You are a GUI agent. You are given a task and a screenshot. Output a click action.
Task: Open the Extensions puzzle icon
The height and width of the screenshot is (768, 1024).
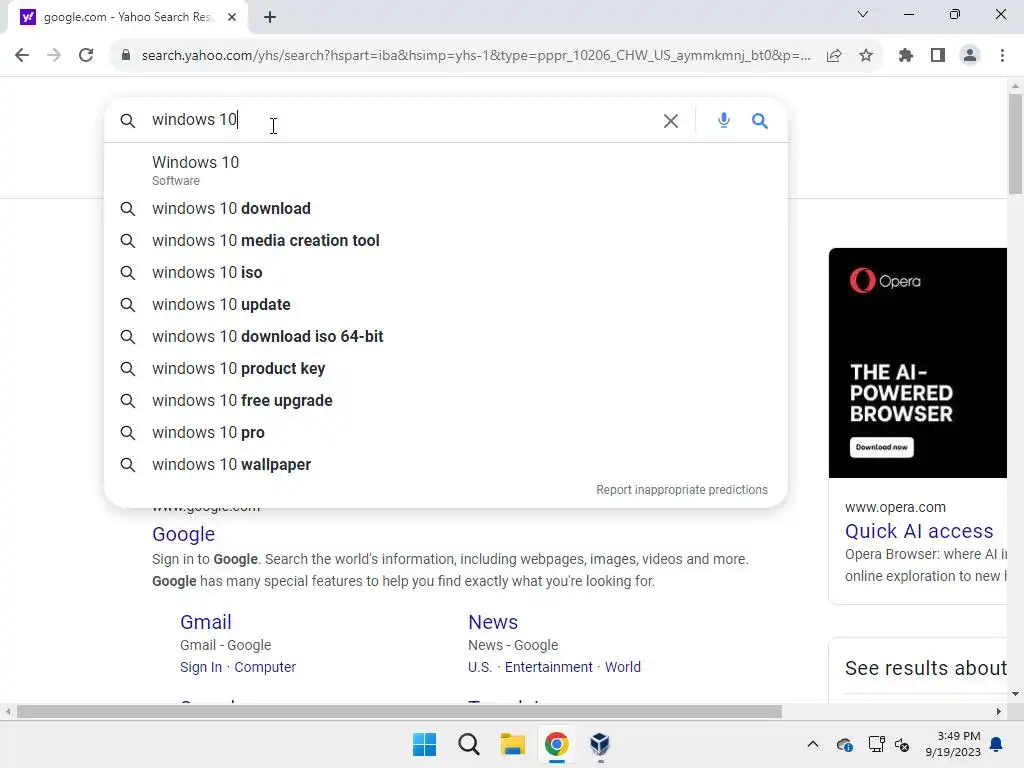coord(906,56)
